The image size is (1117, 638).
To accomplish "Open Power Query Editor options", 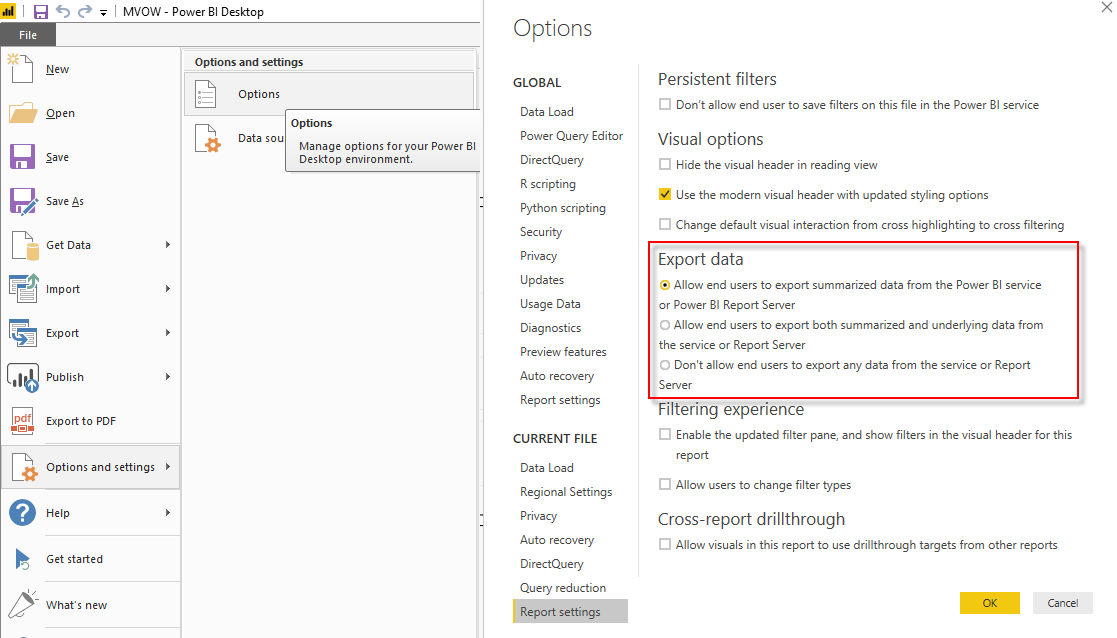I will click(571, 136).
